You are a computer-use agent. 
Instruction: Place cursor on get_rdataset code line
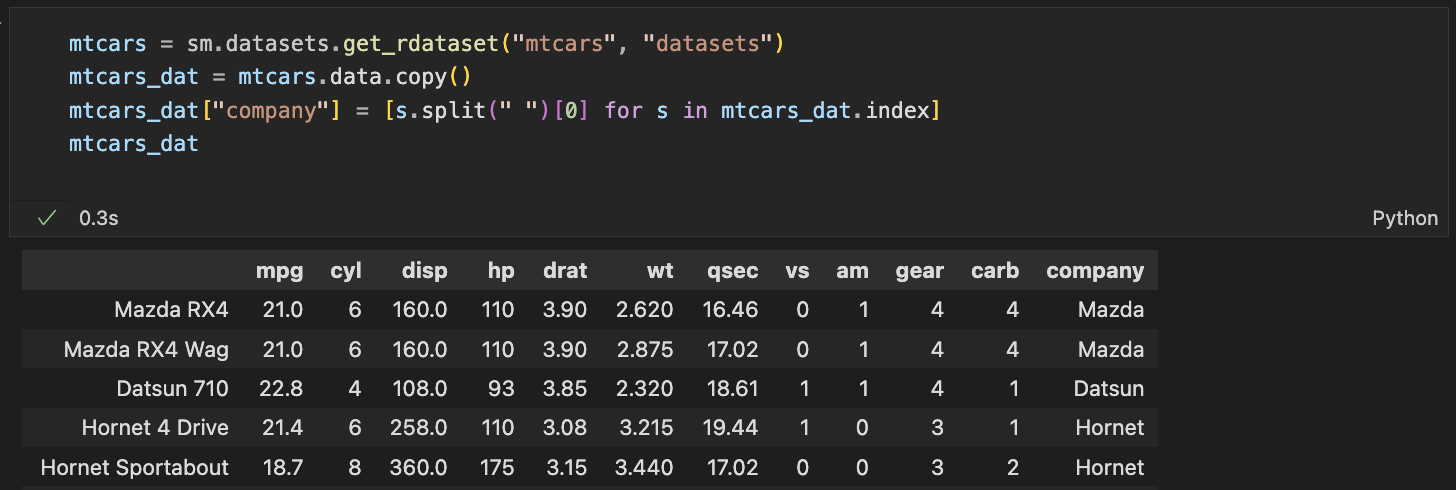point(427,43)
